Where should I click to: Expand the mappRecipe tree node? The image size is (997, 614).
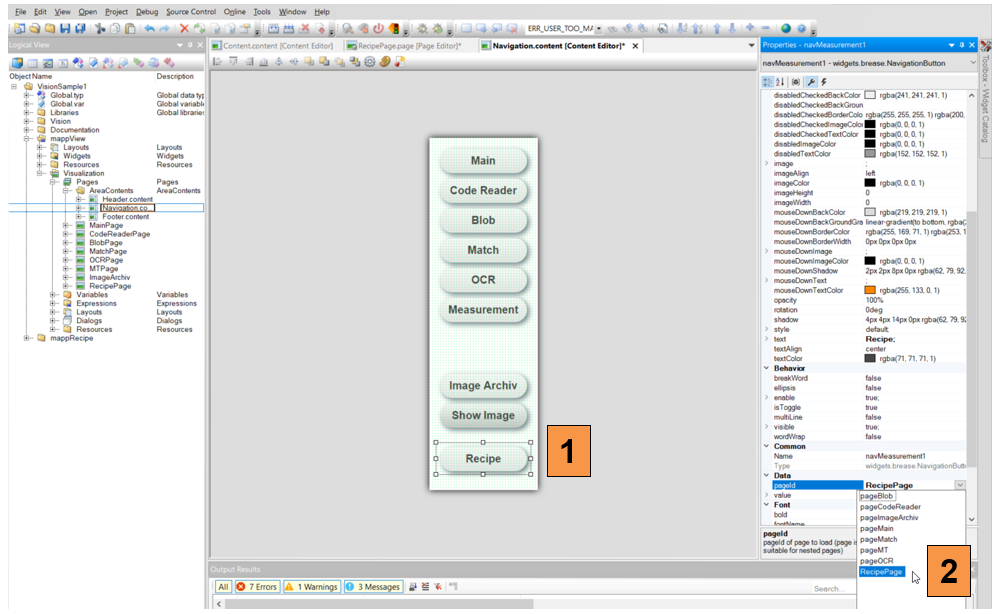coord(28,338)
